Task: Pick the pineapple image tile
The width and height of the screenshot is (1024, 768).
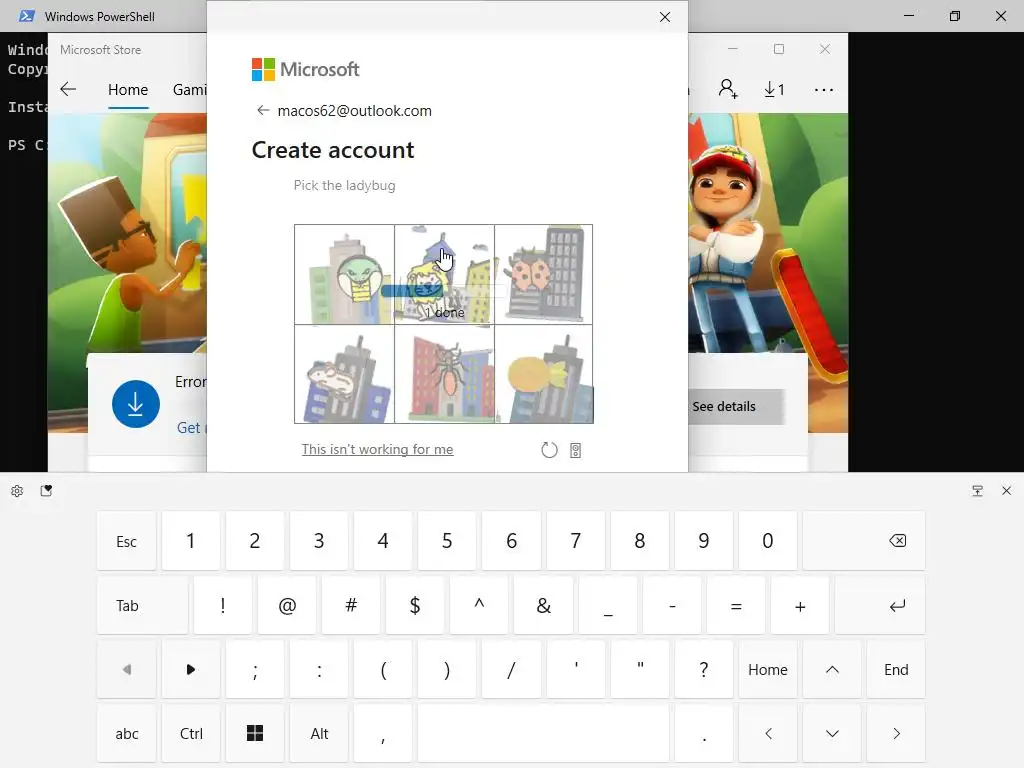Action: point(544,374)
